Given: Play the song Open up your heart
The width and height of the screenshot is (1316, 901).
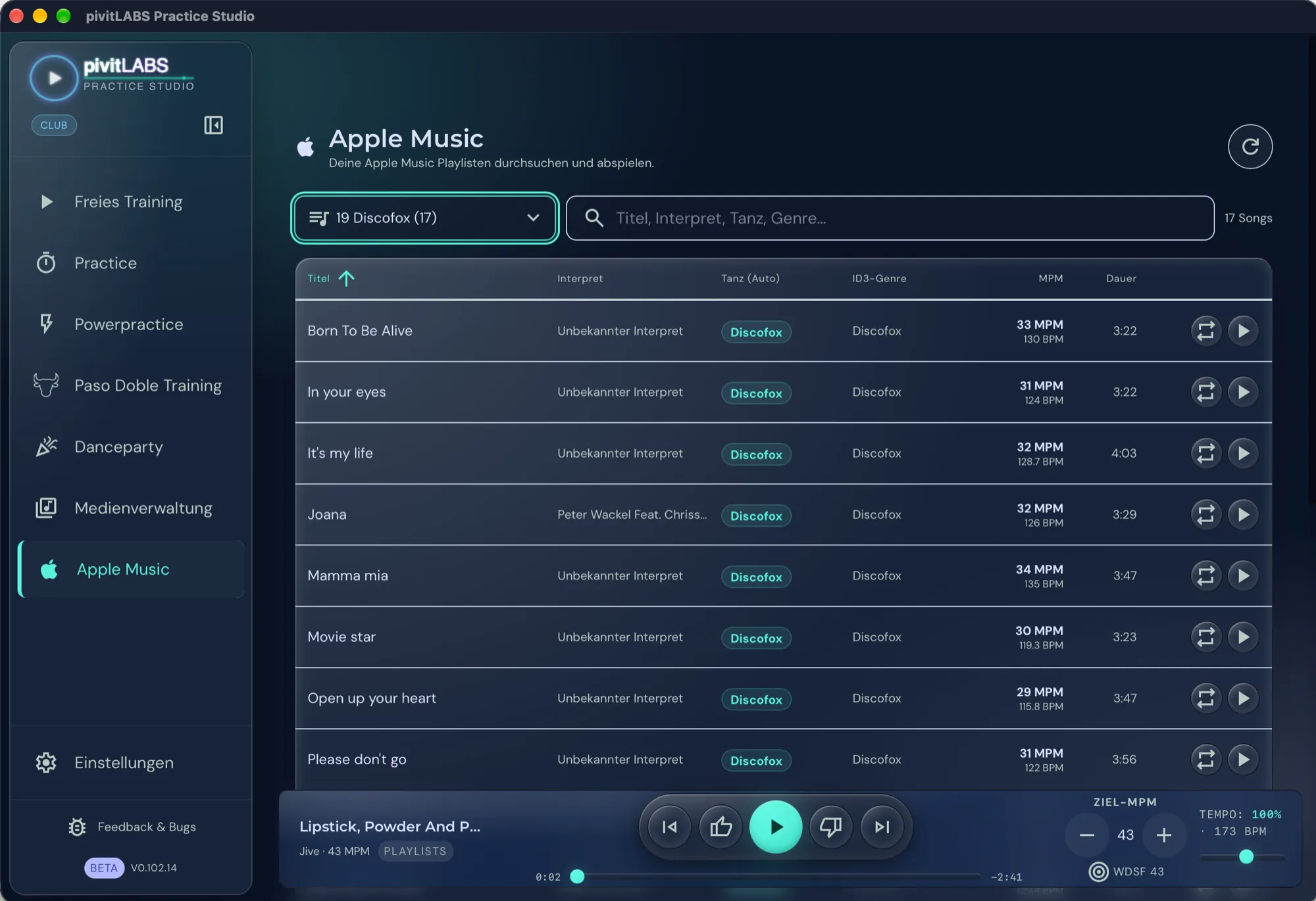Looking at the screenshot, I should 1243,698.
